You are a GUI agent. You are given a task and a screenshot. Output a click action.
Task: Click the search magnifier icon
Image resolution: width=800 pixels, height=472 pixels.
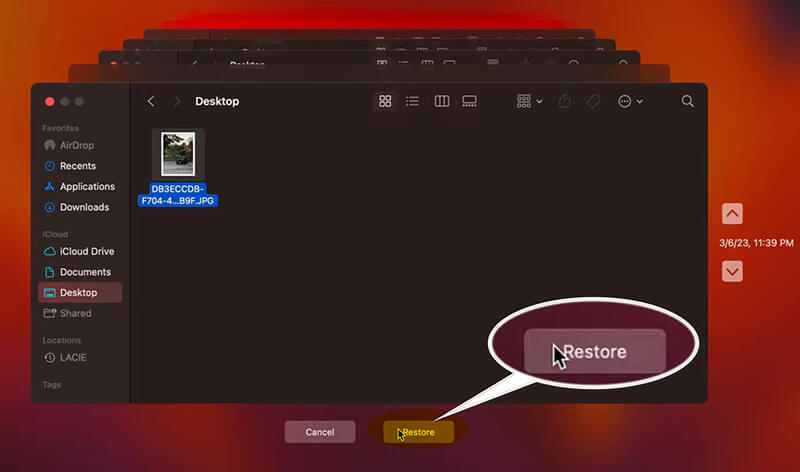click(x=687, y=101)
